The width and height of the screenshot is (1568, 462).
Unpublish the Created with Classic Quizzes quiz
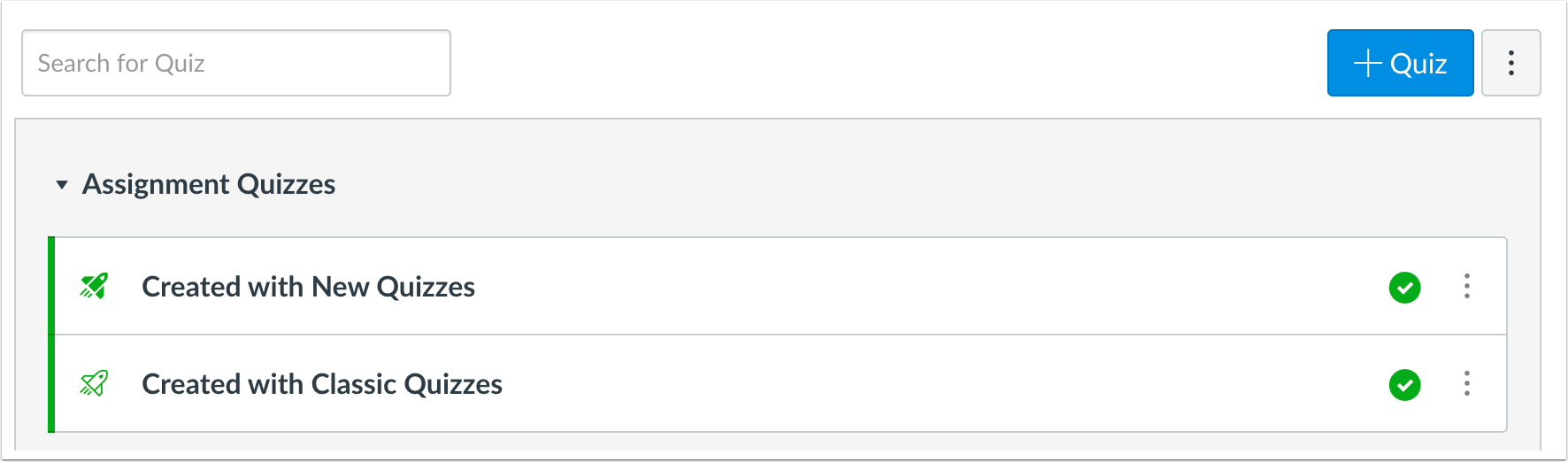[x=1404, y=385]
